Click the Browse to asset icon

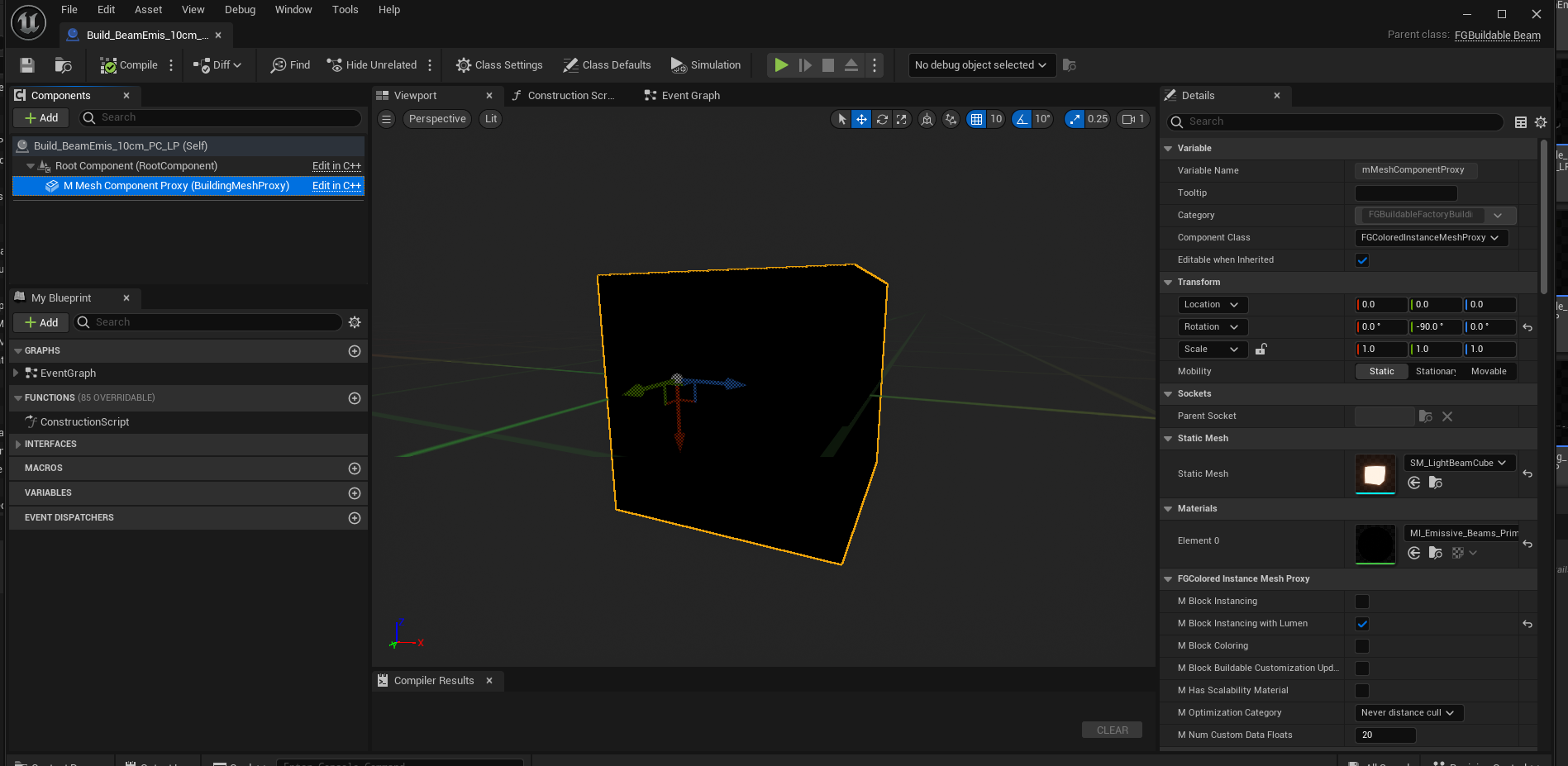click(63, 65)
